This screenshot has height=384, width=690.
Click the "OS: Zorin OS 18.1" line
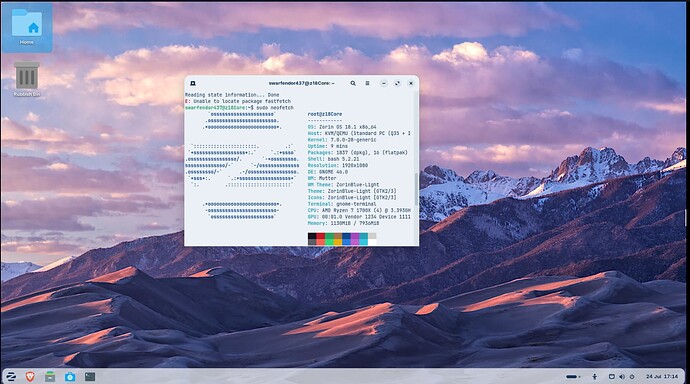(x=342, y=127)
